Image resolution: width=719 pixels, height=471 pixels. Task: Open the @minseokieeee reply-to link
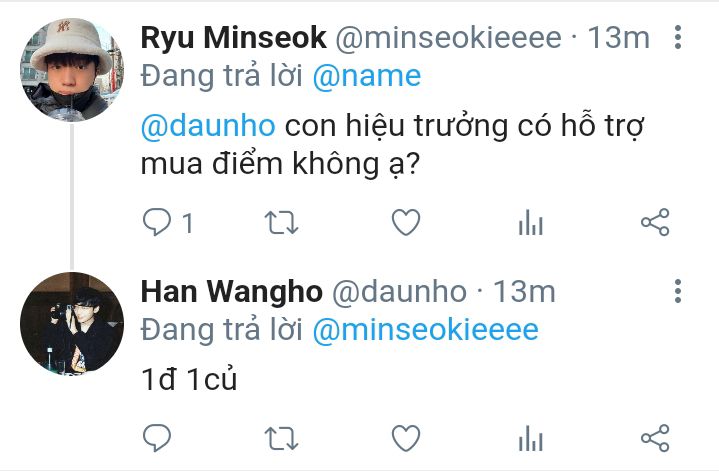[x=426, y=330]
